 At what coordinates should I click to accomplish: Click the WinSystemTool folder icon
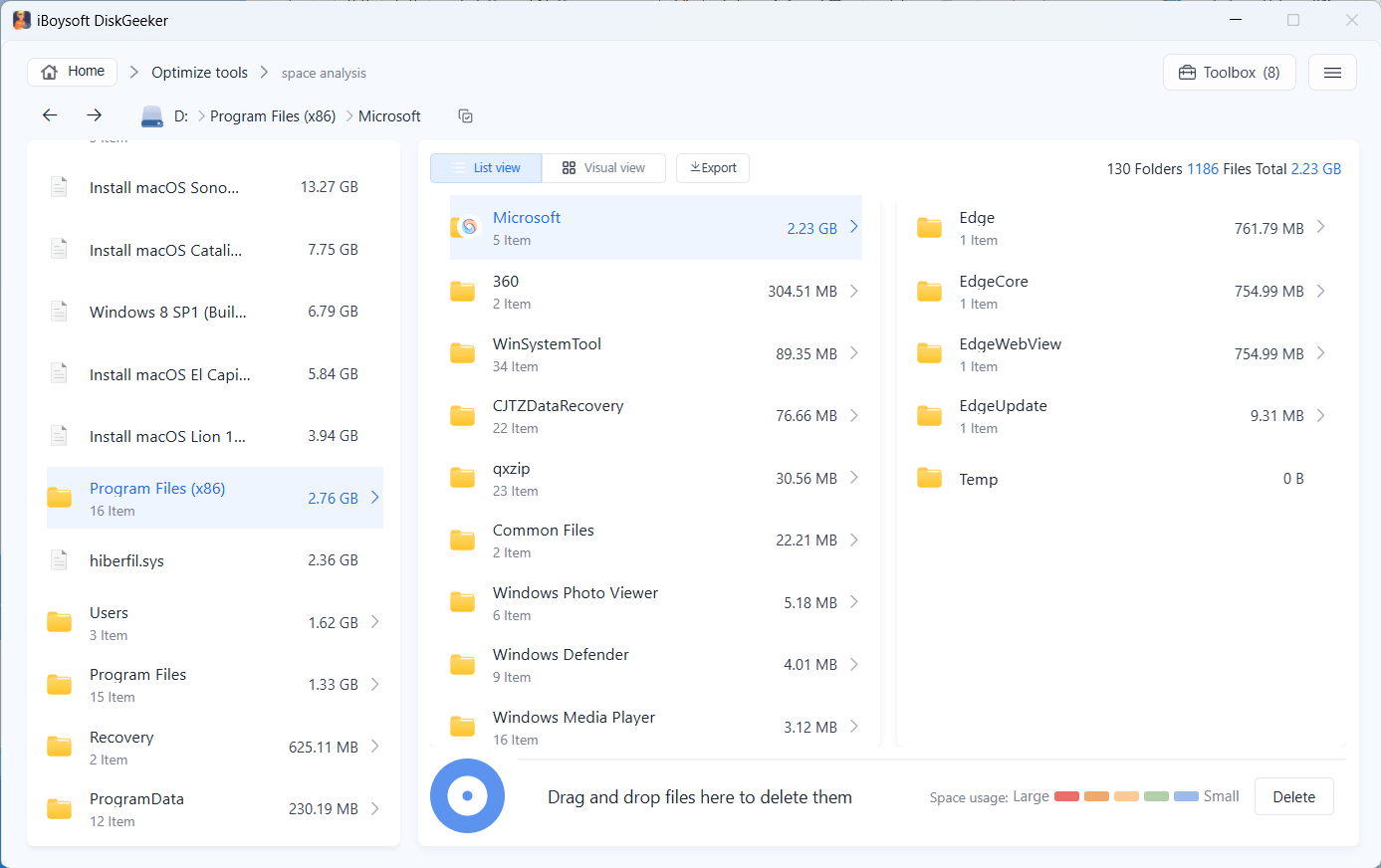click(x=462, y=353)
